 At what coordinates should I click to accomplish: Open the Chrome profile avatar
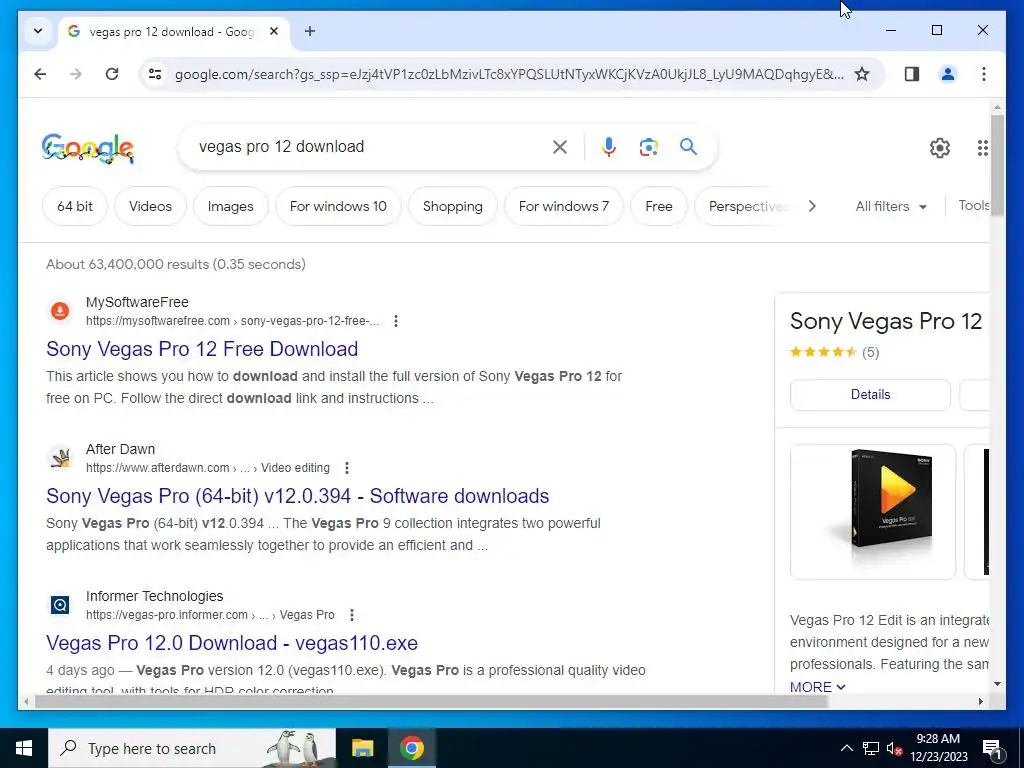[x=948, y=74]
